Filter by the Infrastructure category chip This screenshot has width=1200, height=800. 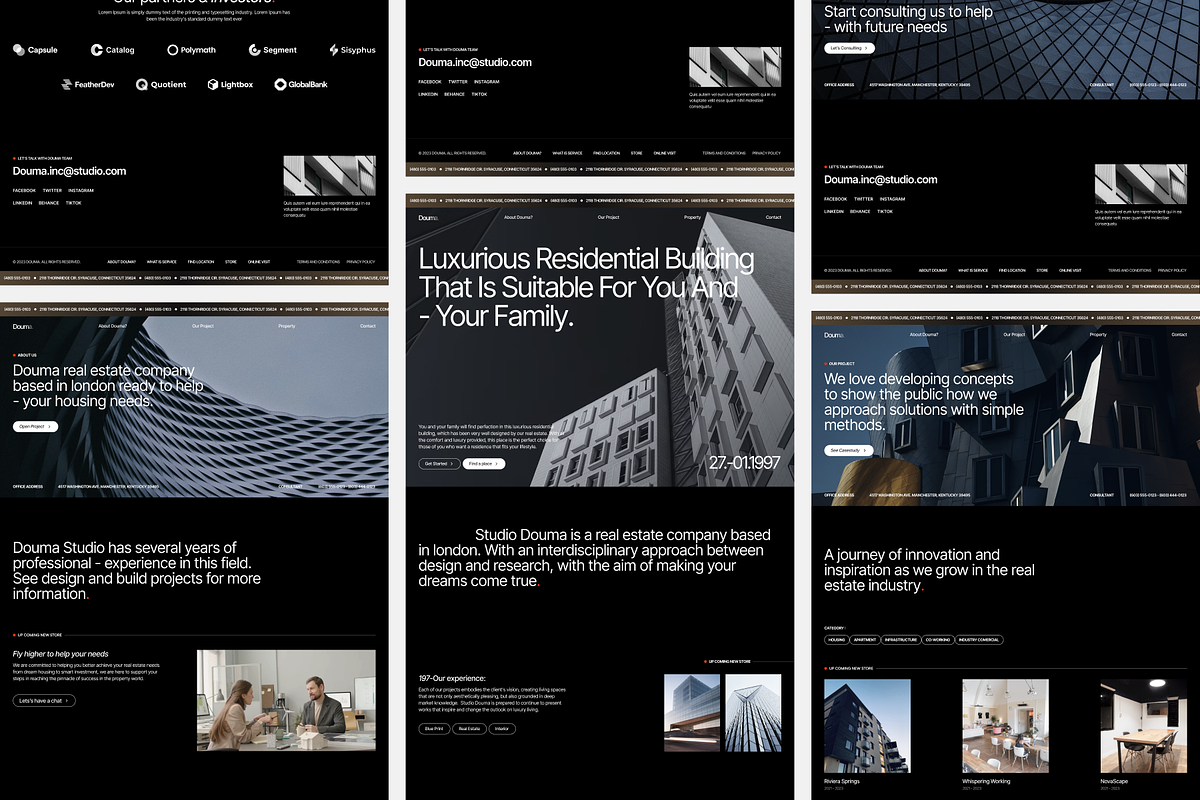(x=901, y=640)
